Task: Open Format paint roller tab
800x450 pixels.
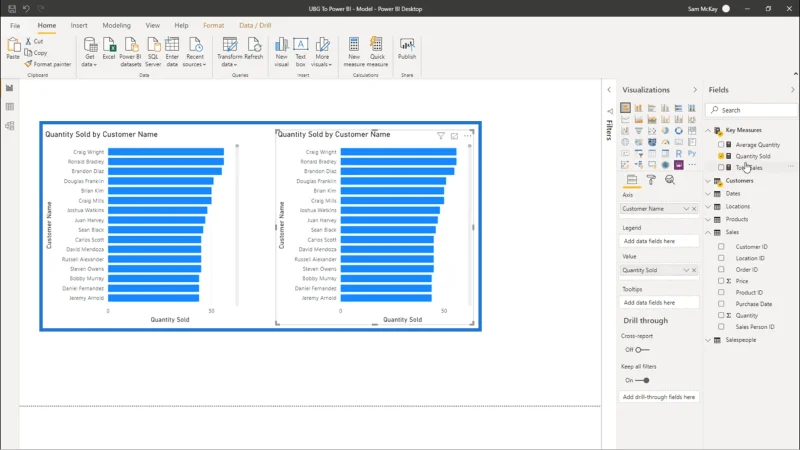Action: tap(651, 180)
